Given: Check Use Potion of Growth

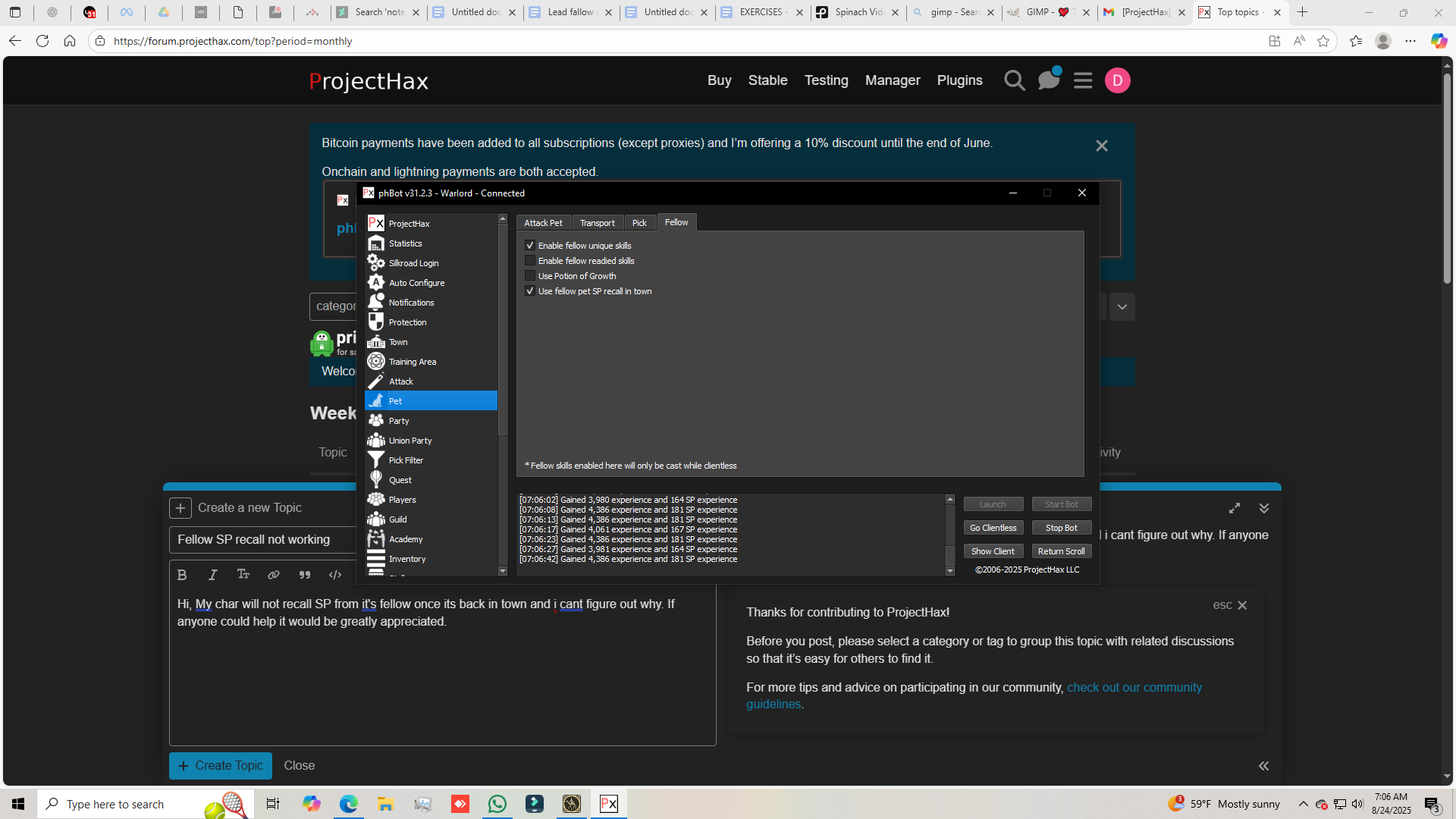Looking at the screenshot, I should [530, 276].
